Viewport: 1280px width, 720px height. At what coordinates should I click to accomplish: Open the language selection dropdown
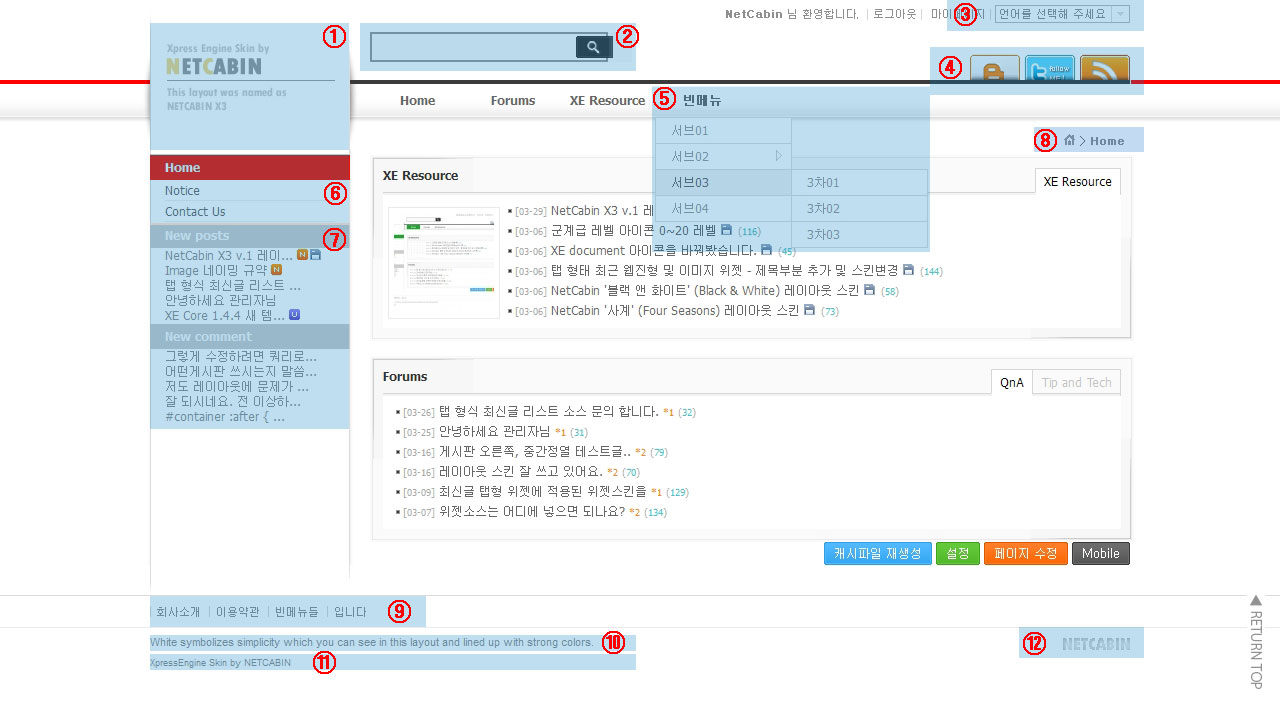1062,14
